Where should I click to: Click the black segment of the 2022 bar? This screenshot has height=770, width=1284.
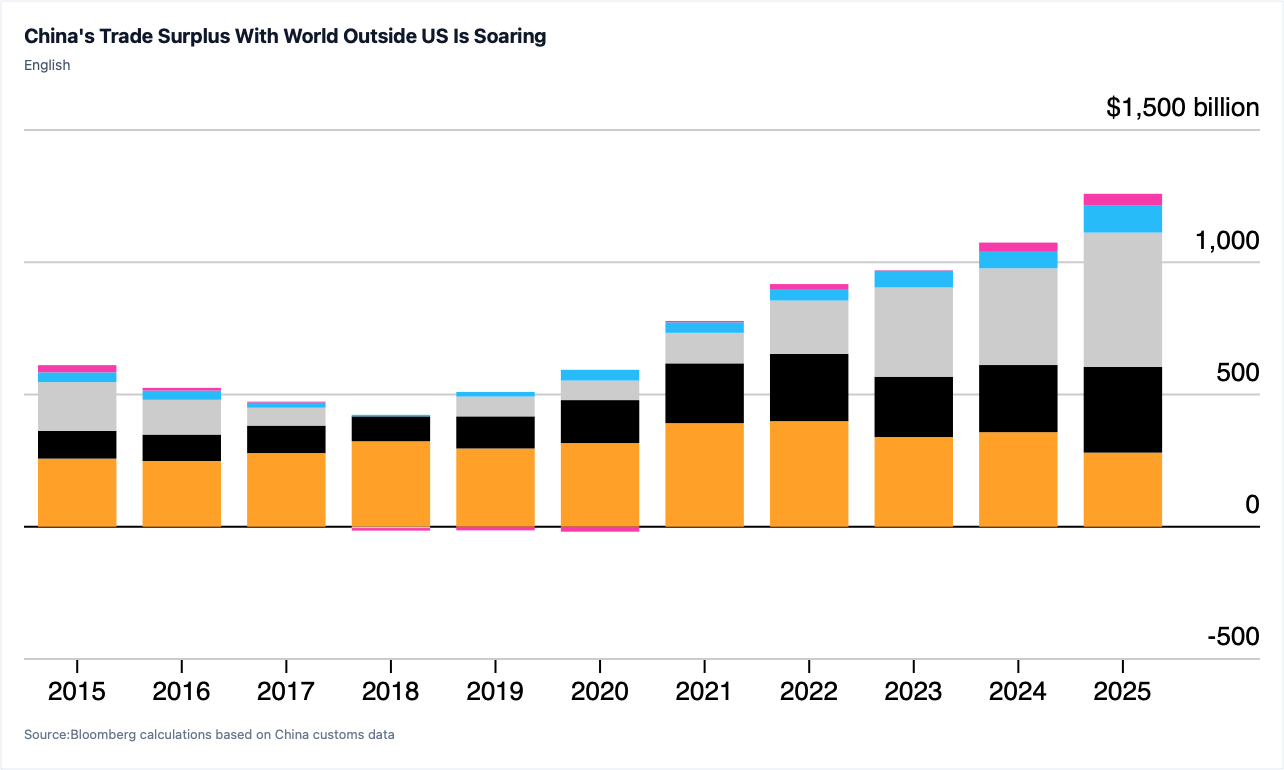(x=809, y=387)
